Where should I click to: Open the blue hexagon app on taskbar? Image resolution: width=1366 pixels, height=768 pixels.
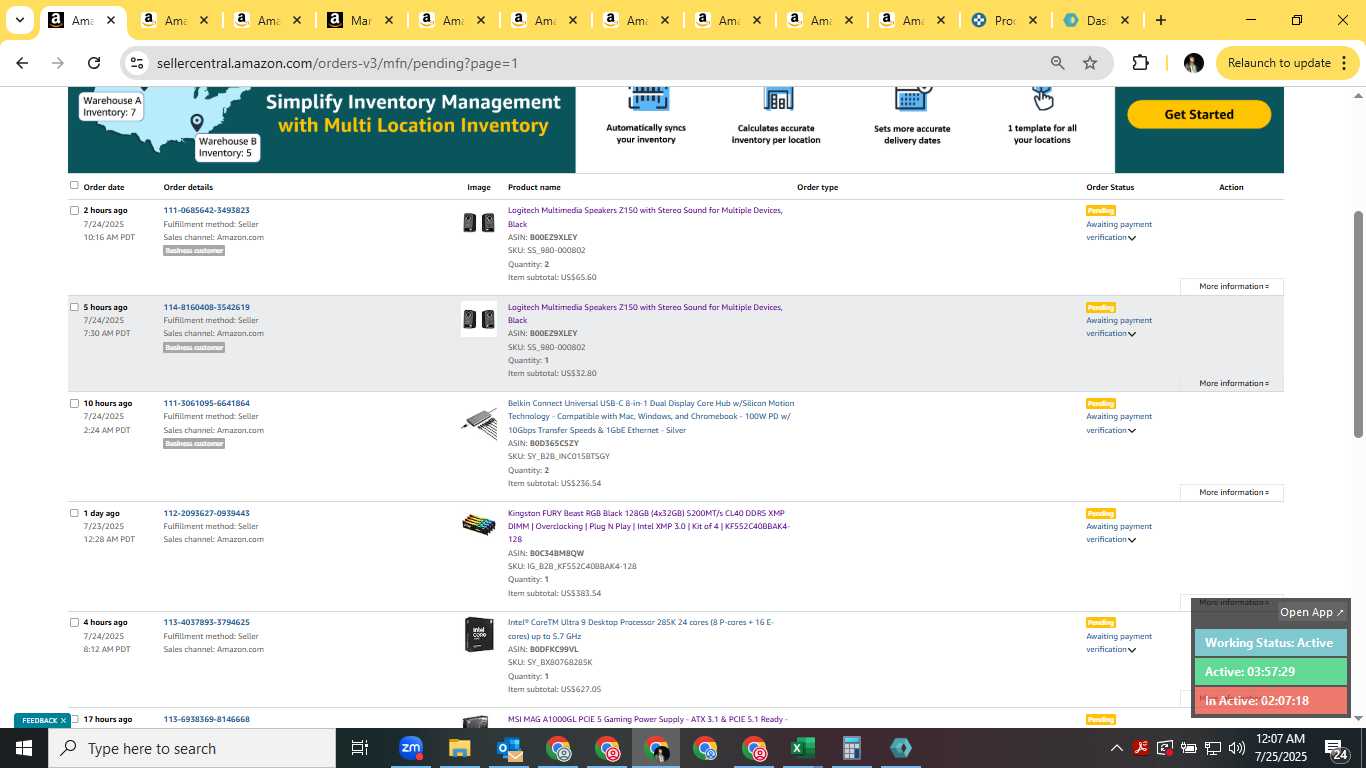click(901, 748)
